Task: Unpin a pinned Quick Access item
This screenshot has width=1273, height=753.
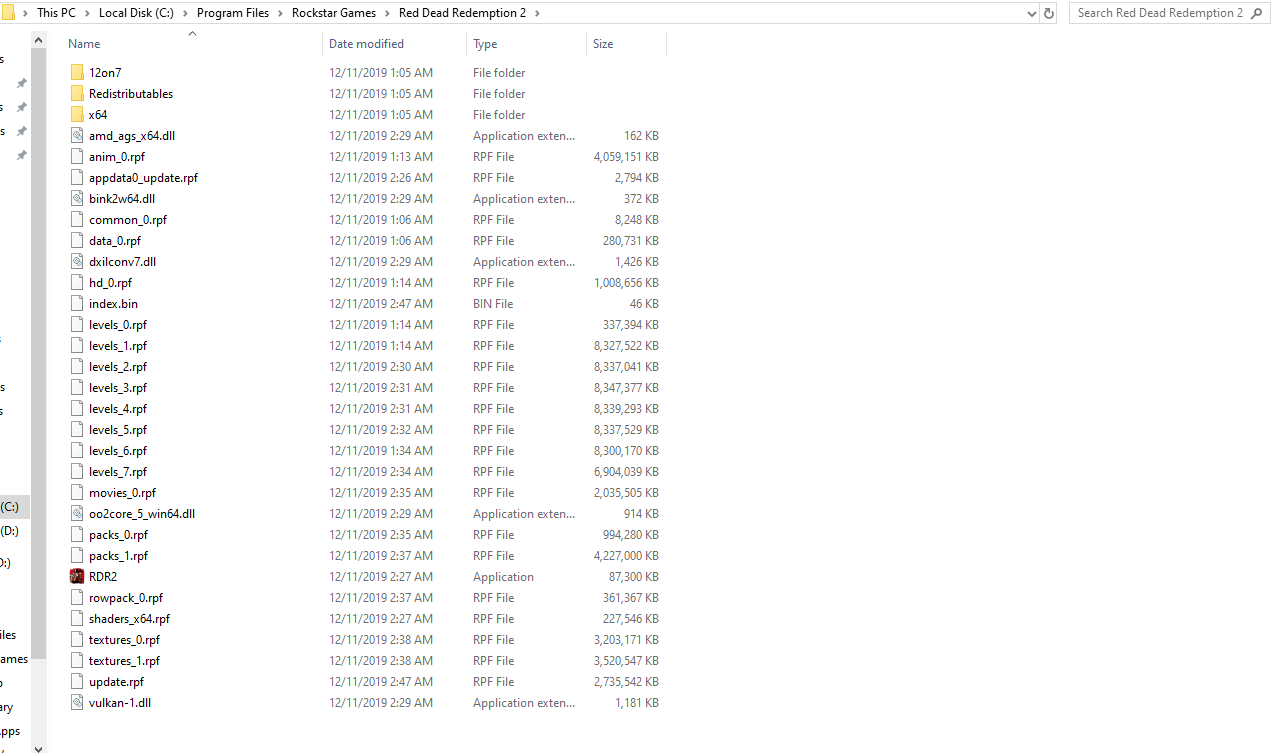Action: point(20,83)
